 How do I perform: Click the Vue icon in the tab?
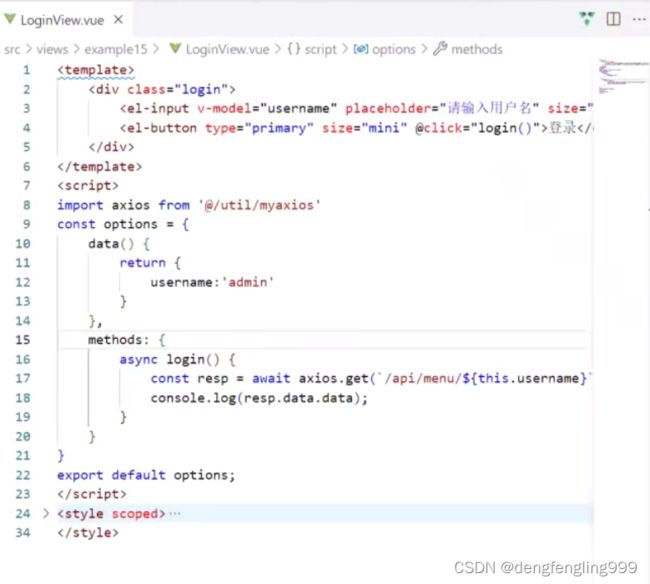(10, 19)
